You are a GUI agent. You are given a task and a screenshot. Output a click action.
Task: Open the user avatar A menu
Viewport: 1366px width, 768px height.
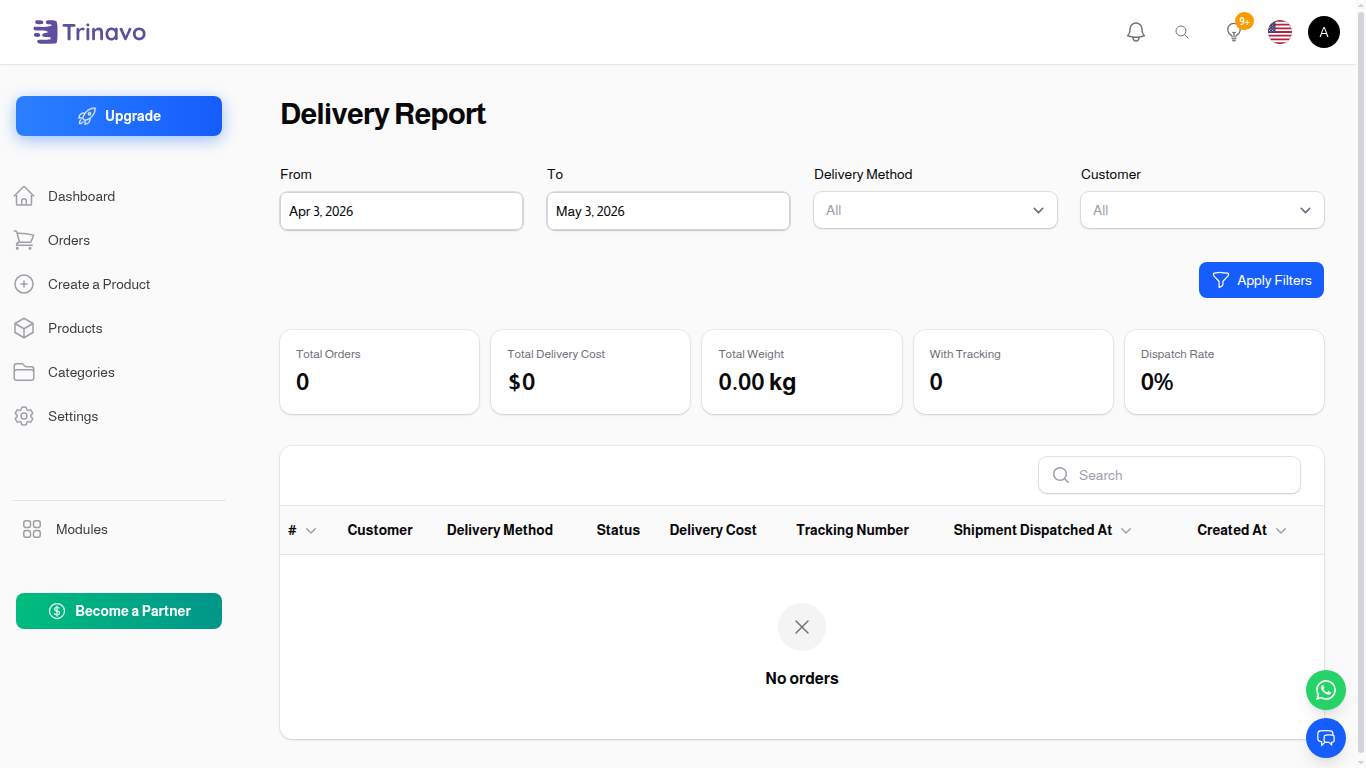click(x=1324, y=32)
